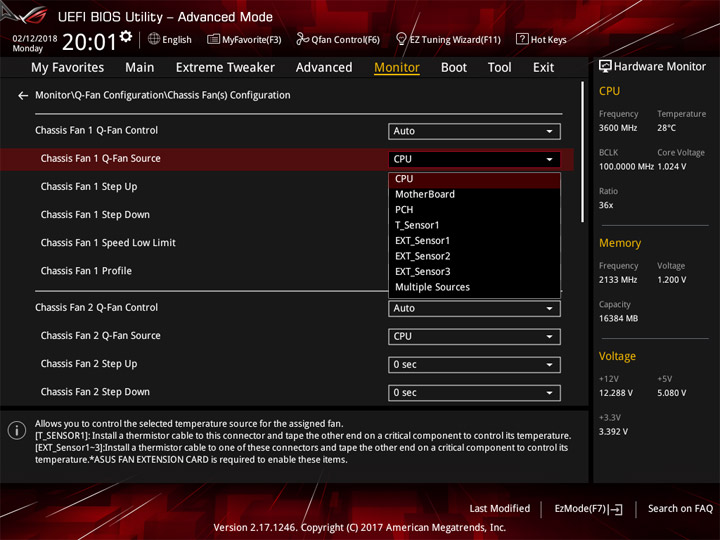The image size is (720, 540).
Task: Launch EZ Tuning Wizard(F11)
Action: point(448,39)
